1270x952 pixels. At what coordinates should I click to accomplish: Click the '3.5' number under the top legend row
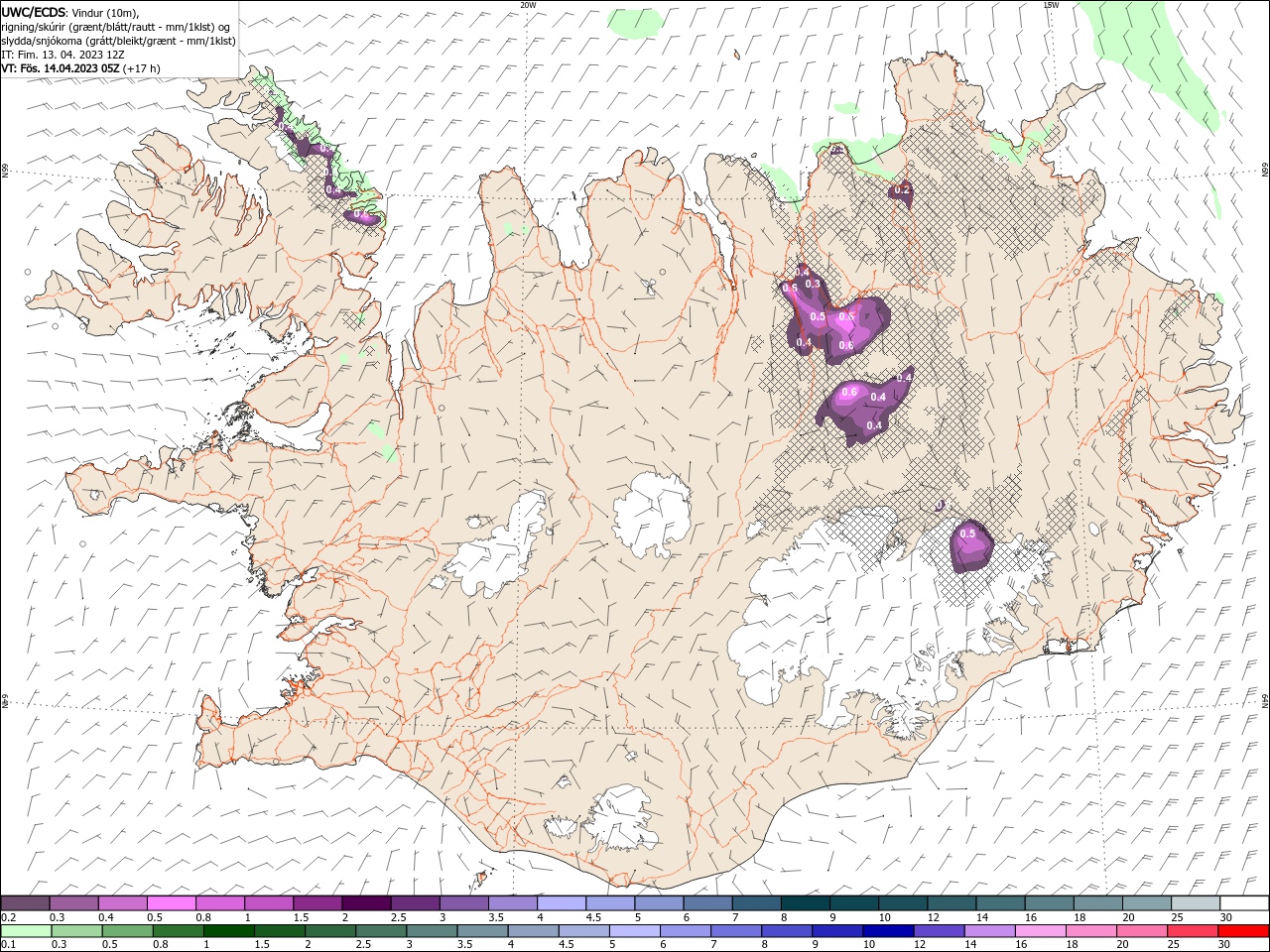tap(495, 917)
